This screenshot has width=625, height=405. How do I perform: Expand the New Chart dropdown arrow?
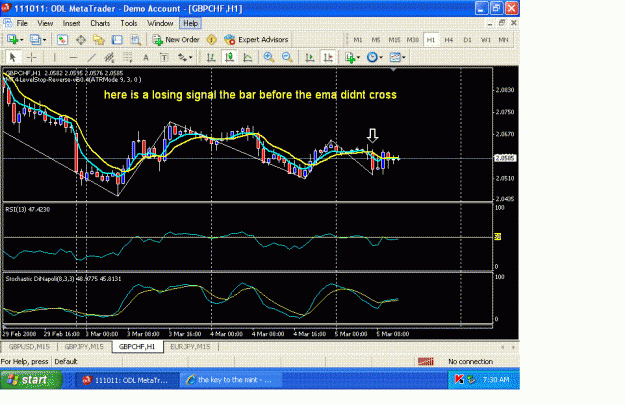(x=22, y=40)
